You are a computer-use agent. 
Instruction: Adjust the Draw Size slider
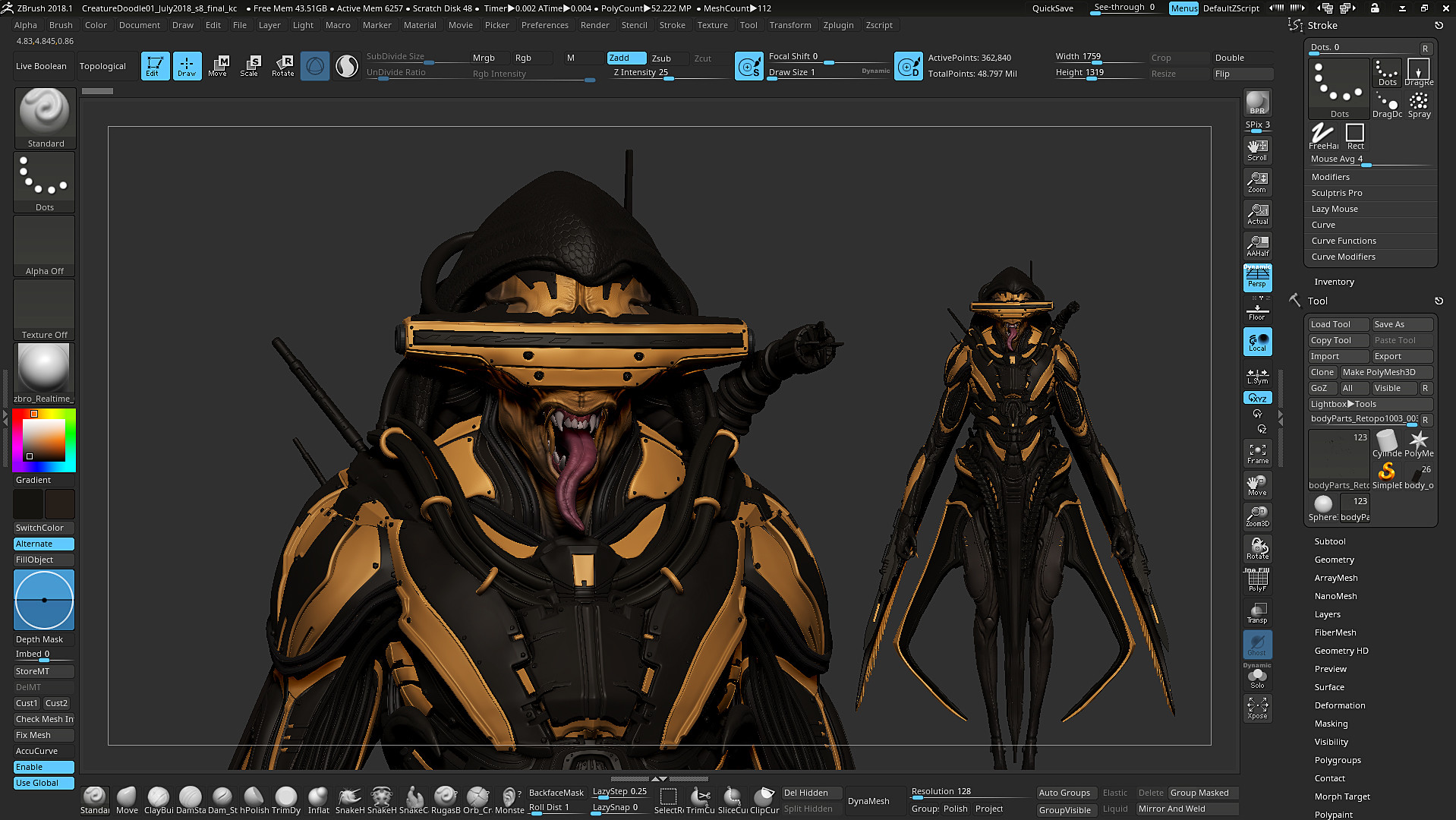(x=828, y=73)
